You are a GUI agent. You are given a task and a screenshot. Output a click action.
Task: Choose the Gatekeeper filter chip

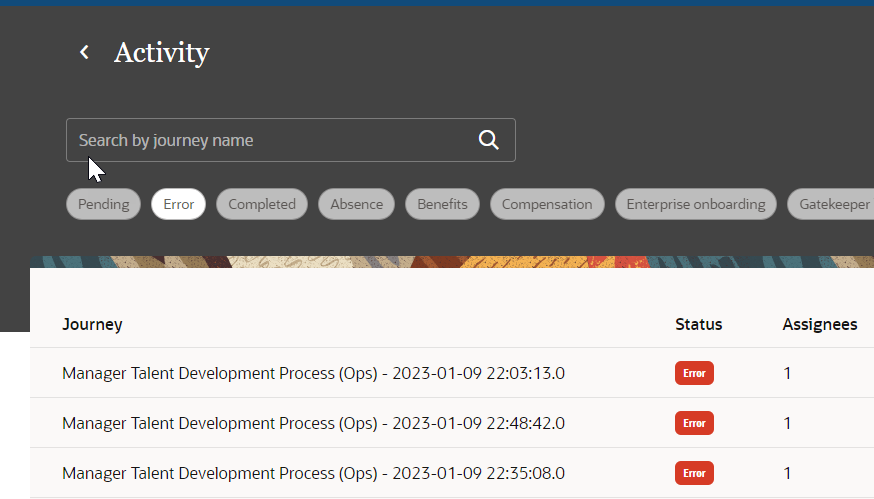tap(833, 204)
